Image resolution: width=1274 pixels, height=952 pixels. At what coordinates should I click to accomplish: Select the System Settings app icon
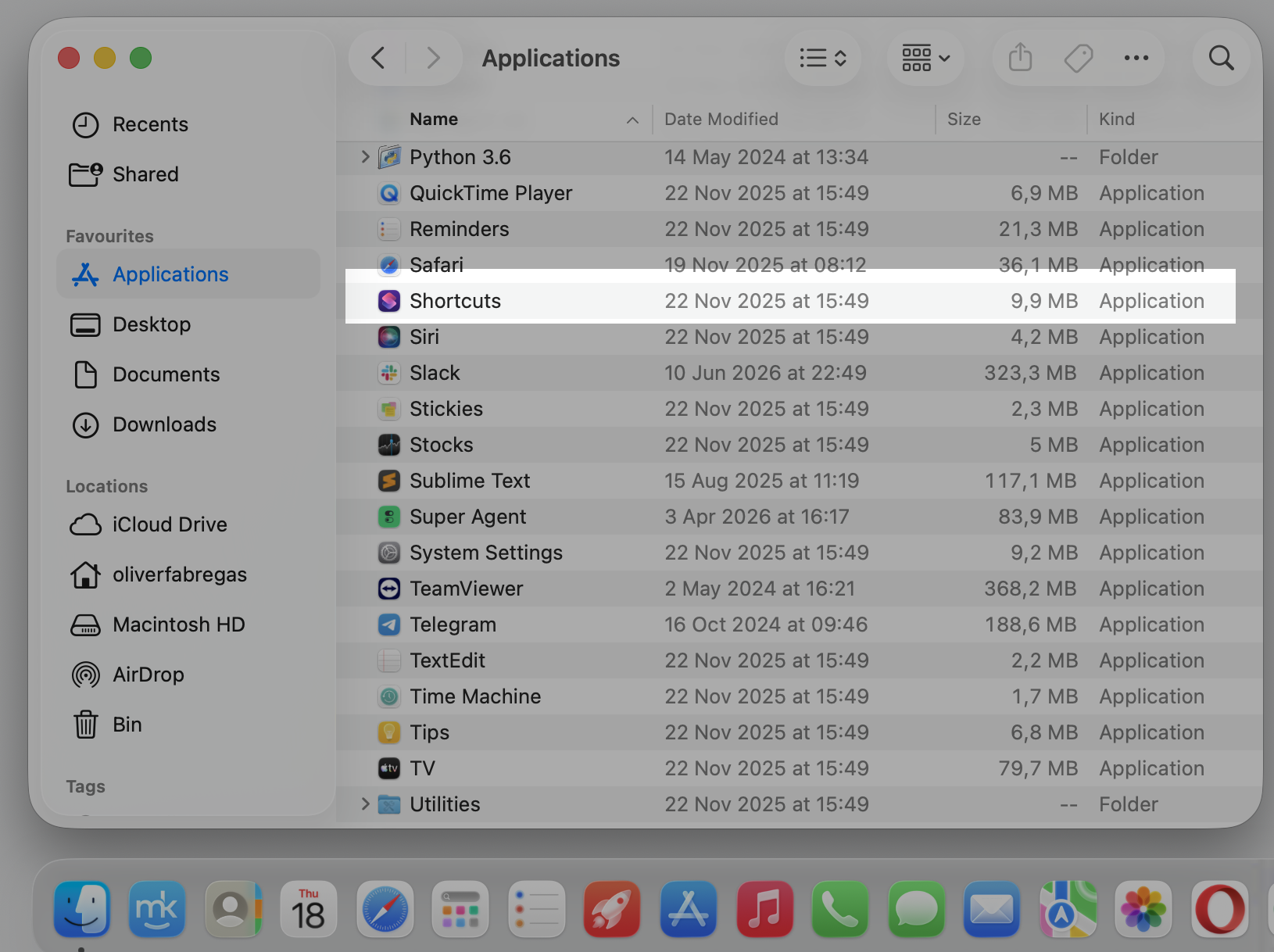pos(389,553)
